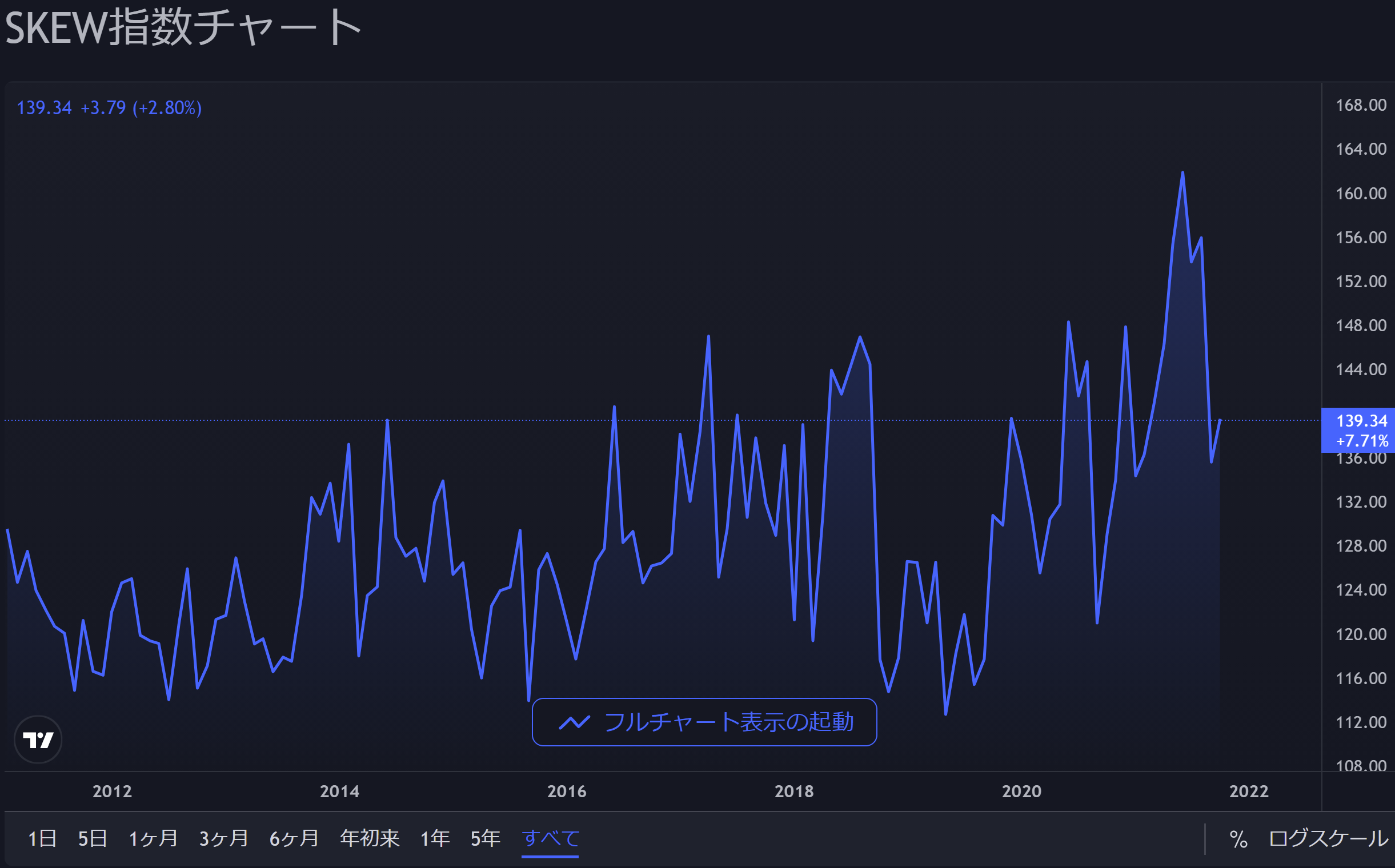1395x868 pixels.
Task: Click the 2020 time axis label
Action: [x=1022, y=791]
